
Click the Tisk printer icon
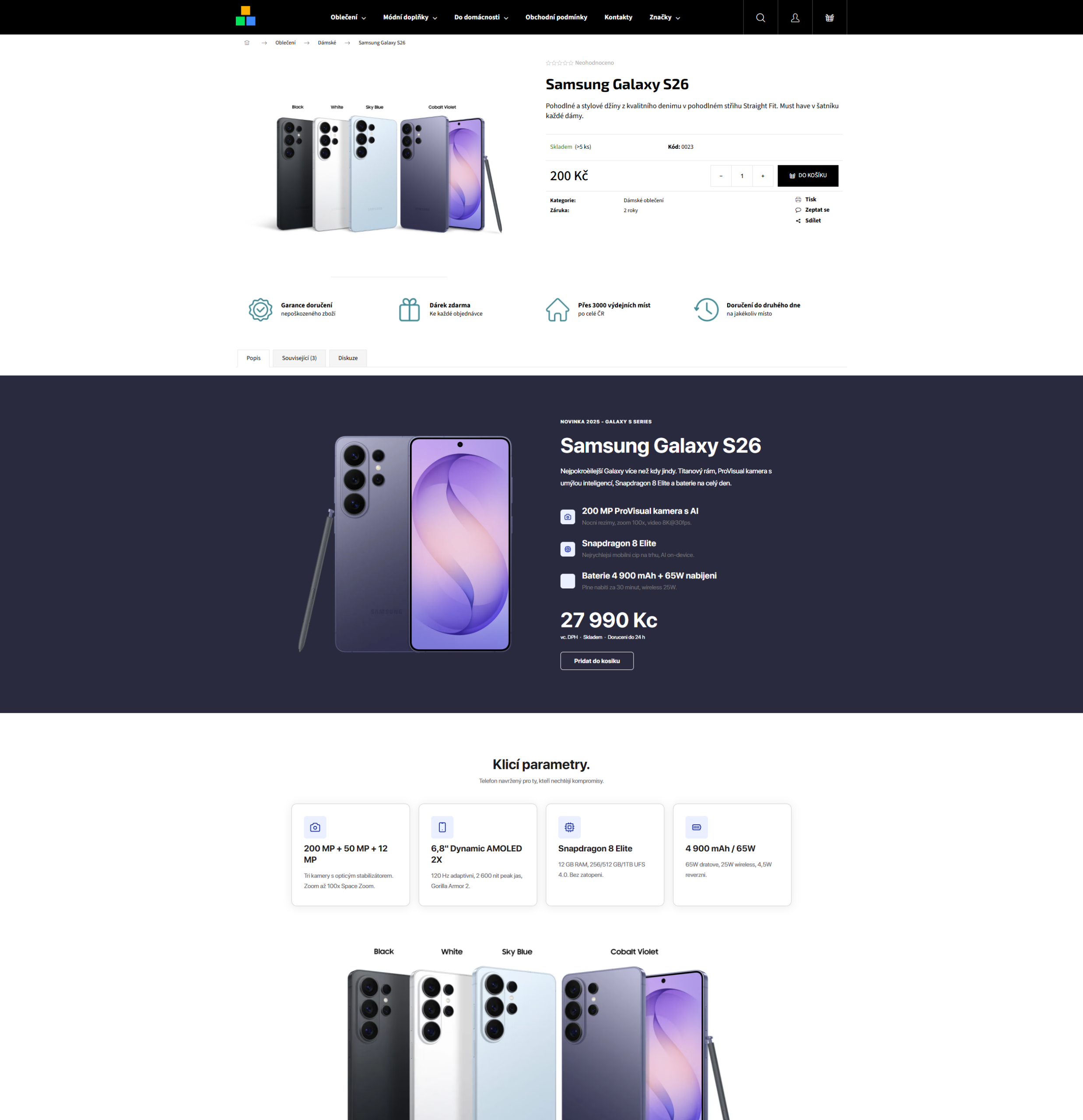[x=798, y=199]
